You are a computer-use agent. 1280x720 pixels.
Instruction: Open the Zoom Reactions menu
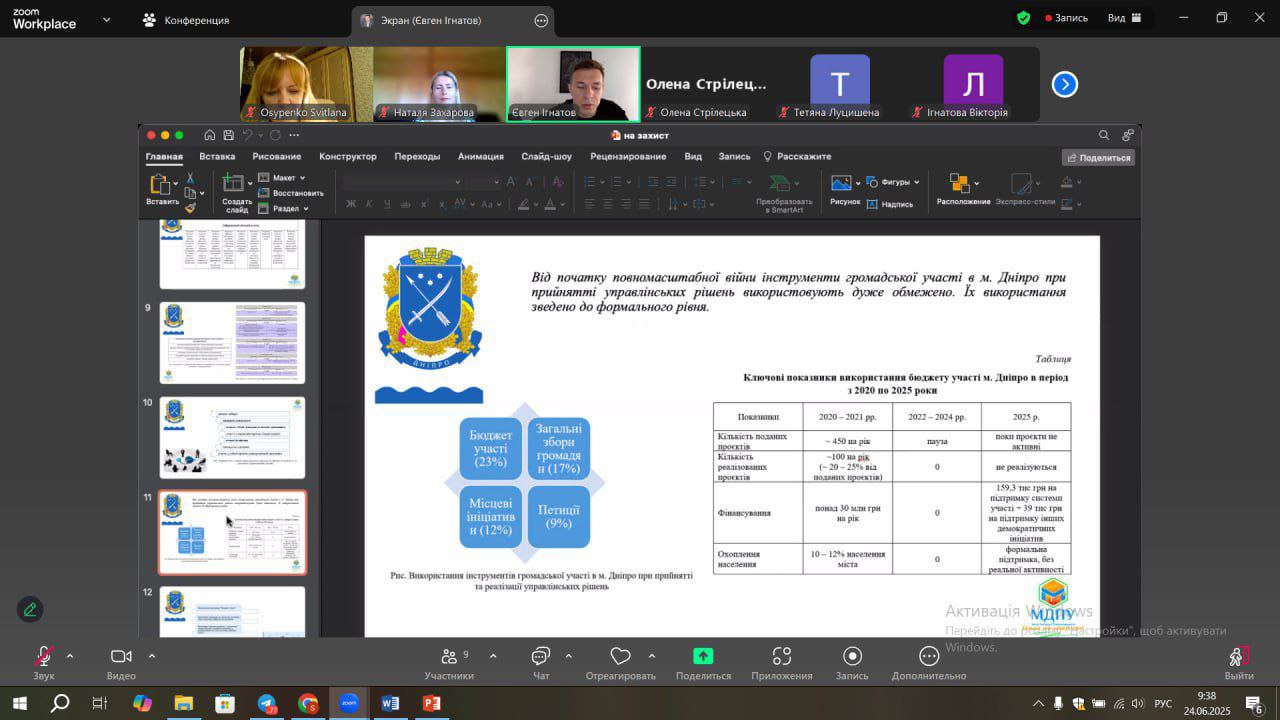coord(620,657)
